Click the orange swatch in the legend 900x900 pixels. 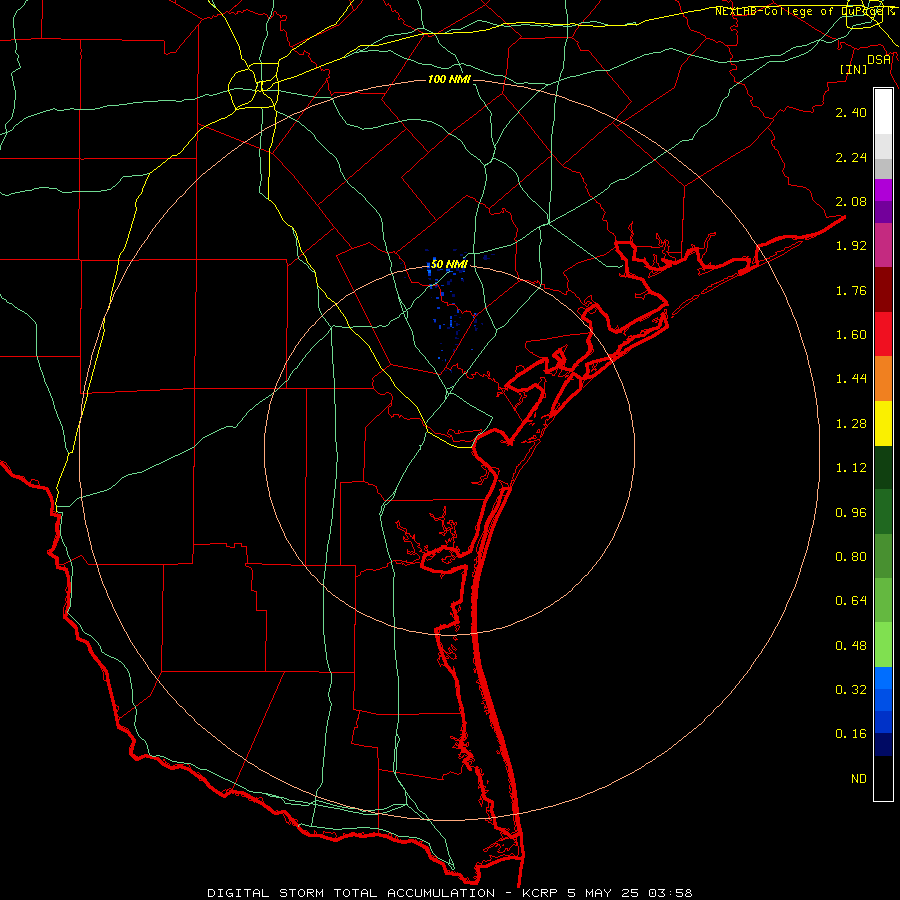(x=883, y=378)
